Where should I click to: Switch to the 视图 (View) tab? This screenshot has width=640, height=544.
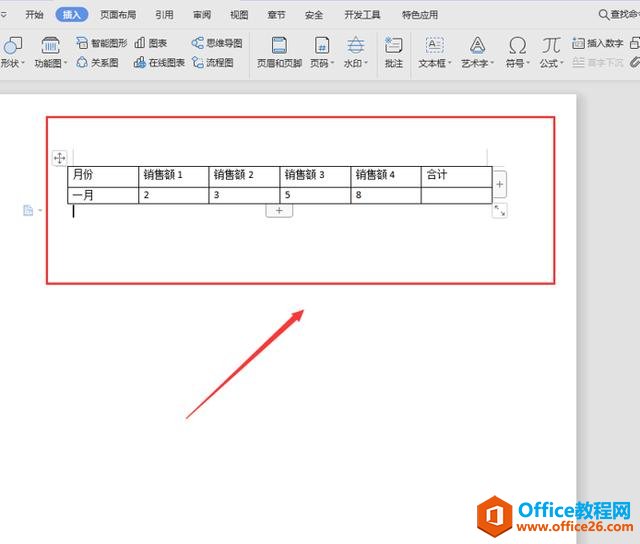point(239,15)
